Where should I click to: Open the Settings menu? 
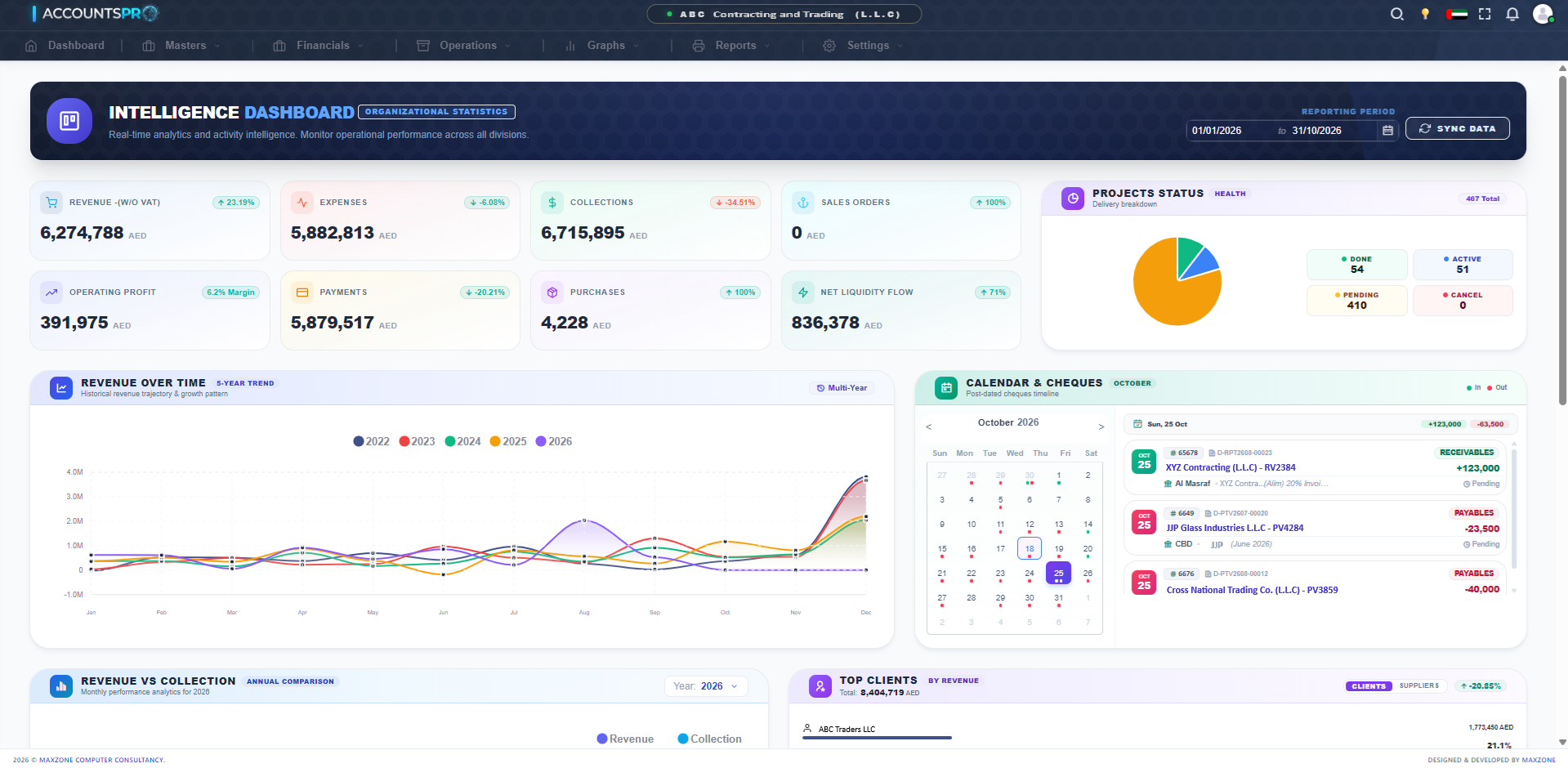pyautogui.click(x=864, y=46)
